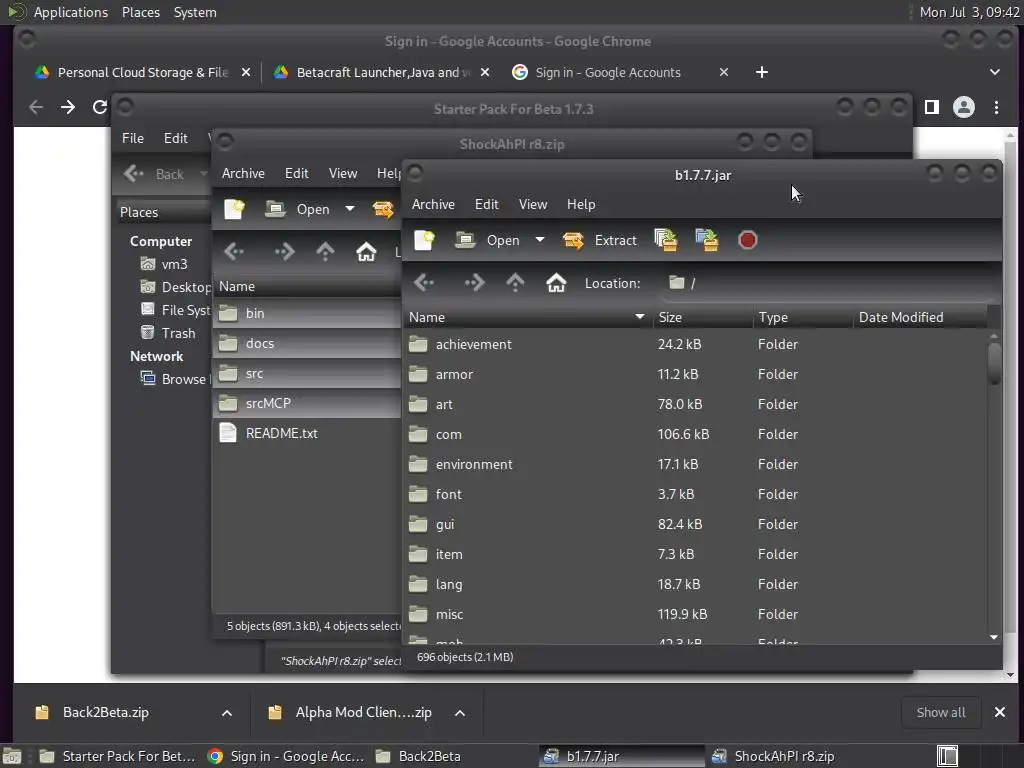Sort by Type column header

click(803, 317)
